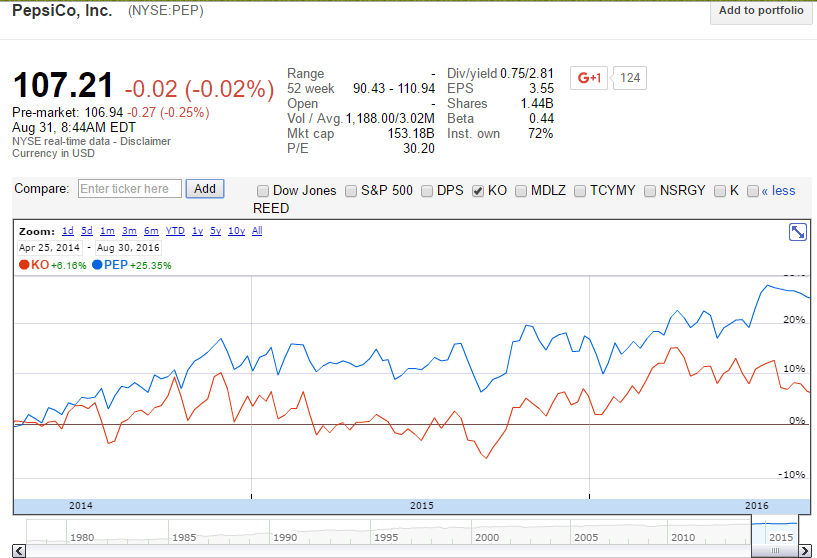Image resolution: width=817 pixels, height=558 pixels.
Task: Click the blue PEP legend dot
Action: (x=97, y=265)
